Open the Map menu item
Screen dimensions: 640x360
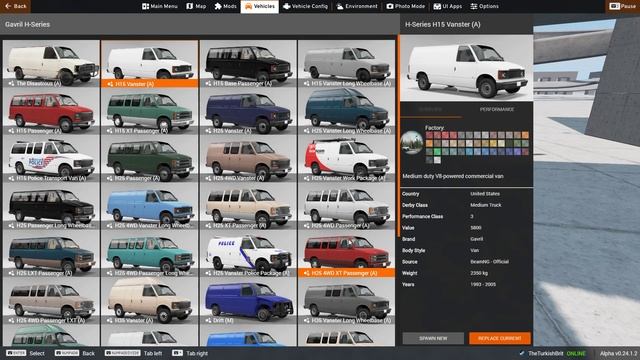(x=196, y=6)
